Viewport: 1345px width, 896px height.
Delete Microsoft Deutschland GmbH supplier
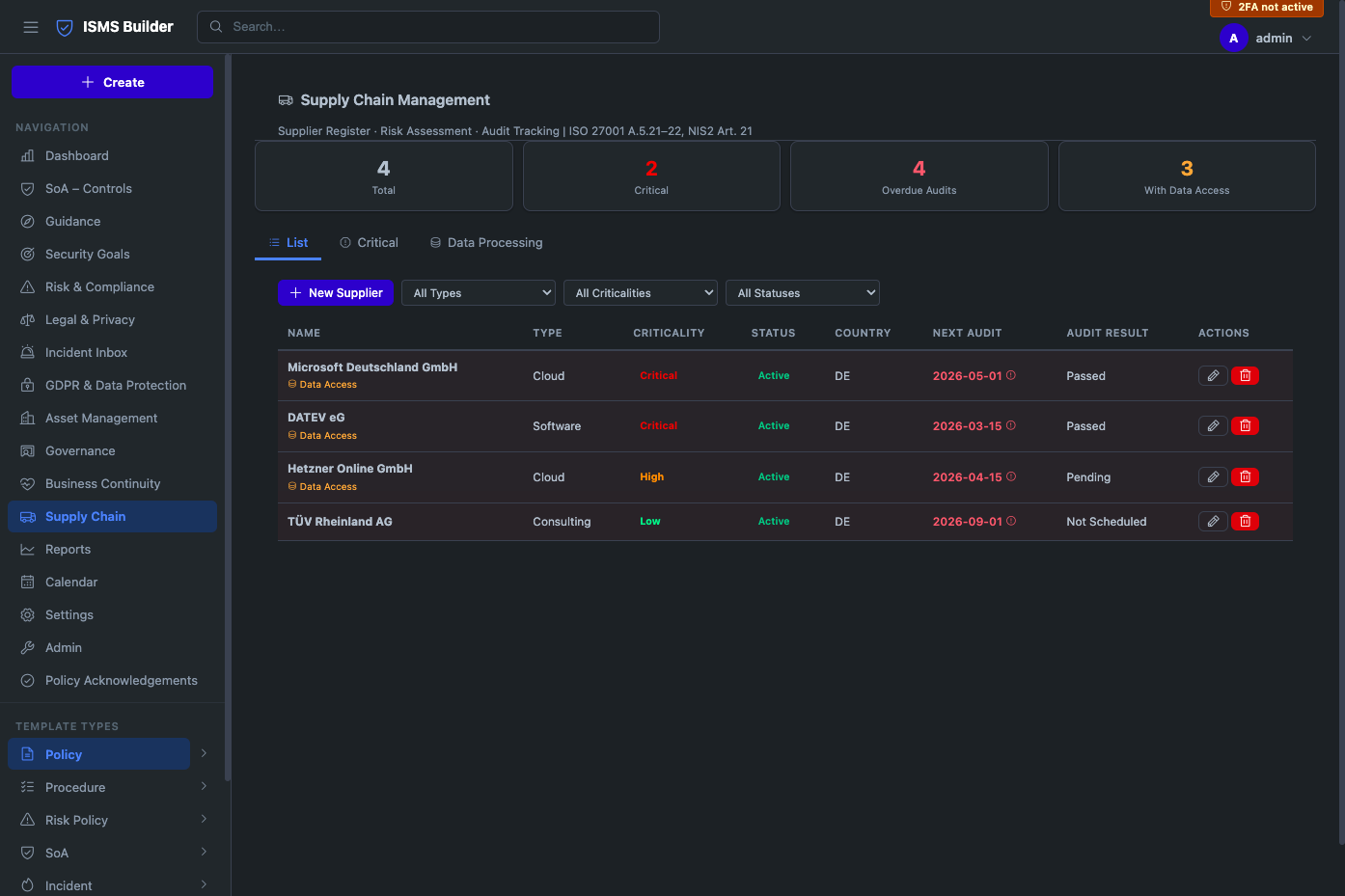click(x=1245, y=376)
